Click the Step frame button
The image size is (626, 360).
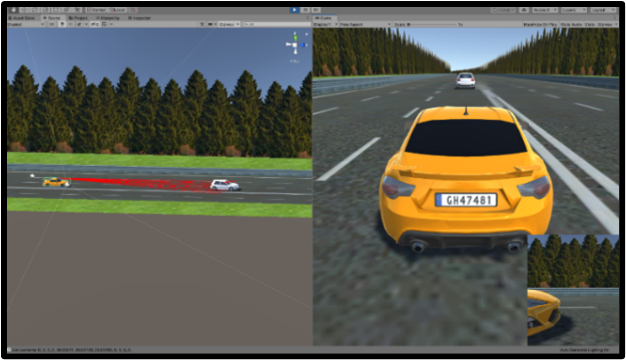pyautogui.click(x=316, y=10)
